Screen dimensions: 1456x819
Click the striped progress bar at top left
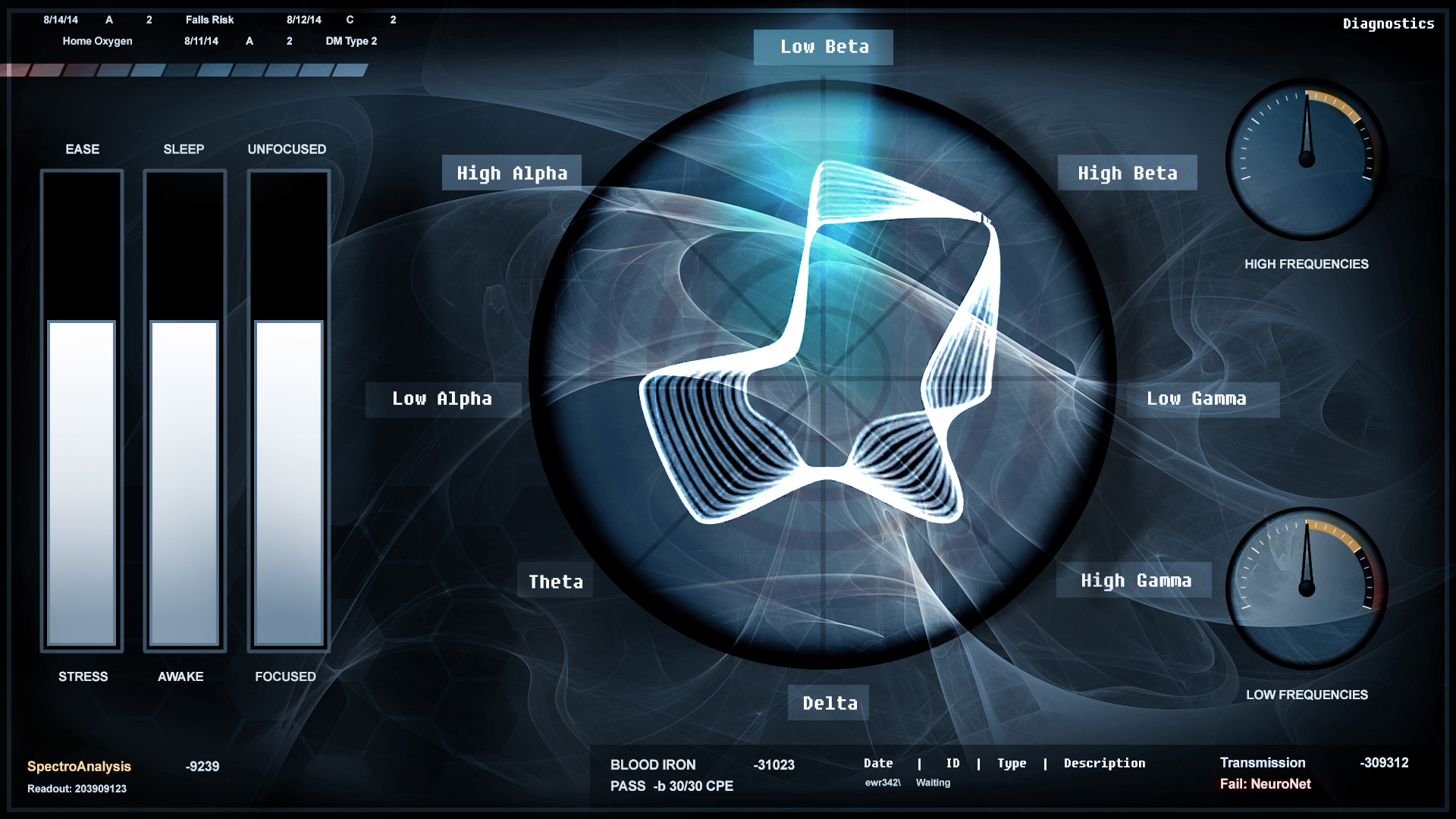[184, 71]
